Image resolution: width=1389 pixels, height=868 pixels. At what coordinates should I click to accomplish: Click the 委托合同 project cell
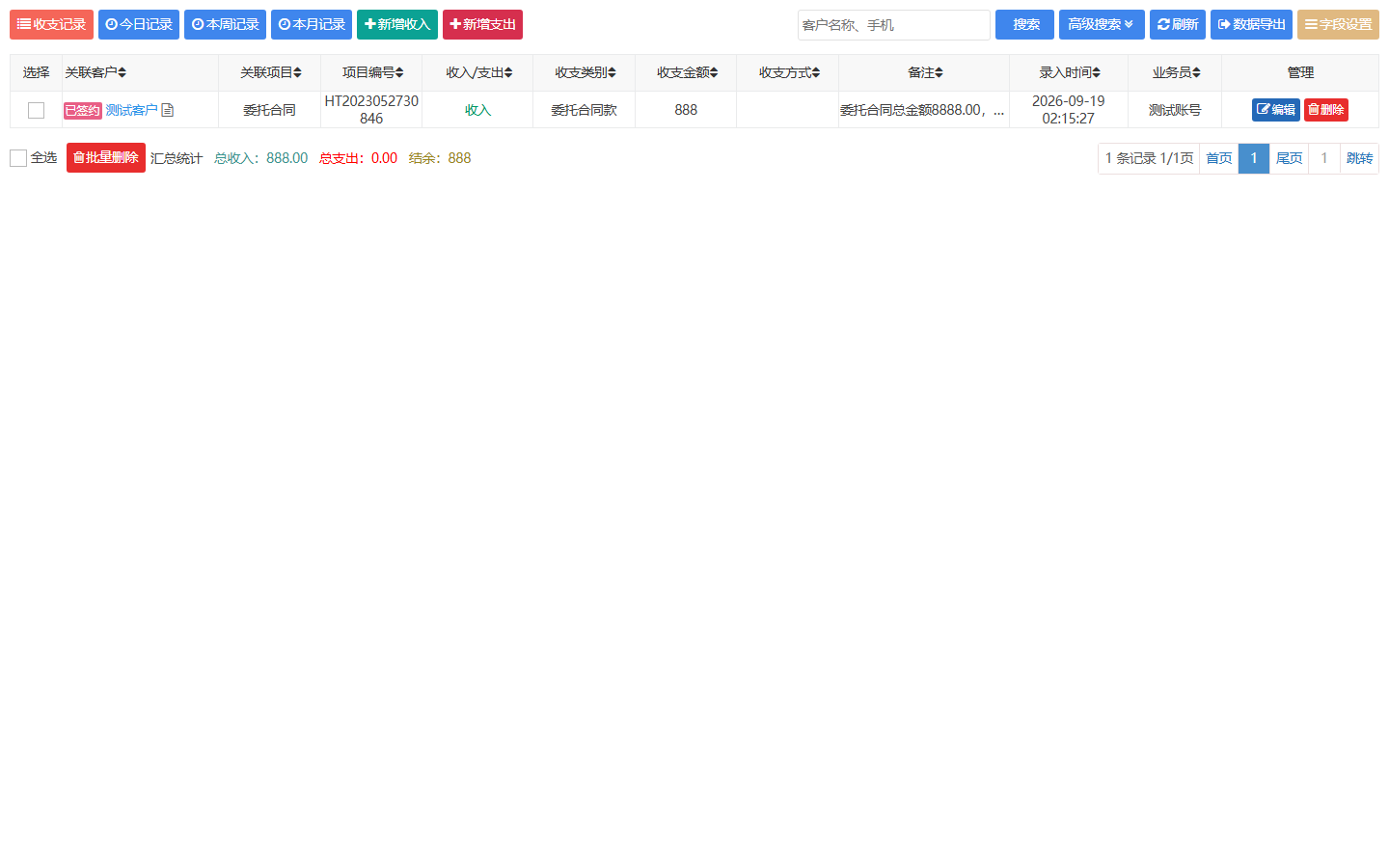tap(269, 110)
